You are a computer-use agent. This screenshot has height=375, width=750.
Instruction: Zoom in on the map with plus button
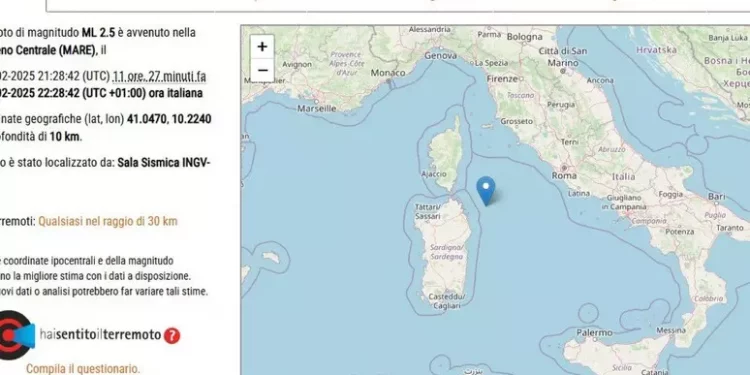pos(262,47)
